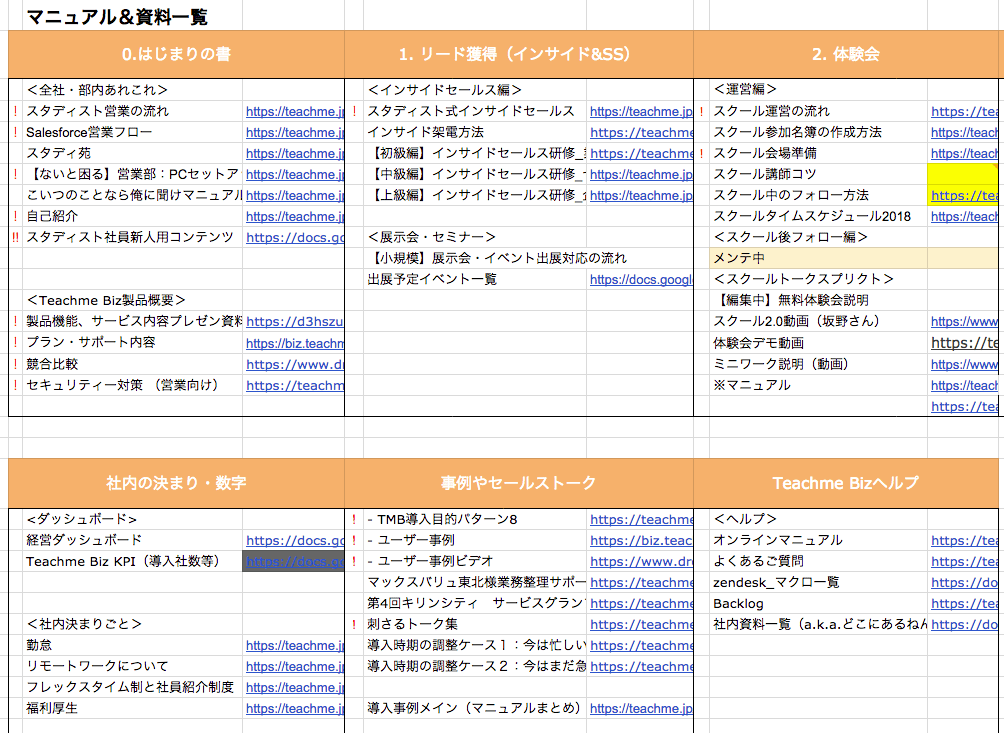
Task: Select the 1. リード獲得（インサイド&SS） header
Action: click(519, 54)
